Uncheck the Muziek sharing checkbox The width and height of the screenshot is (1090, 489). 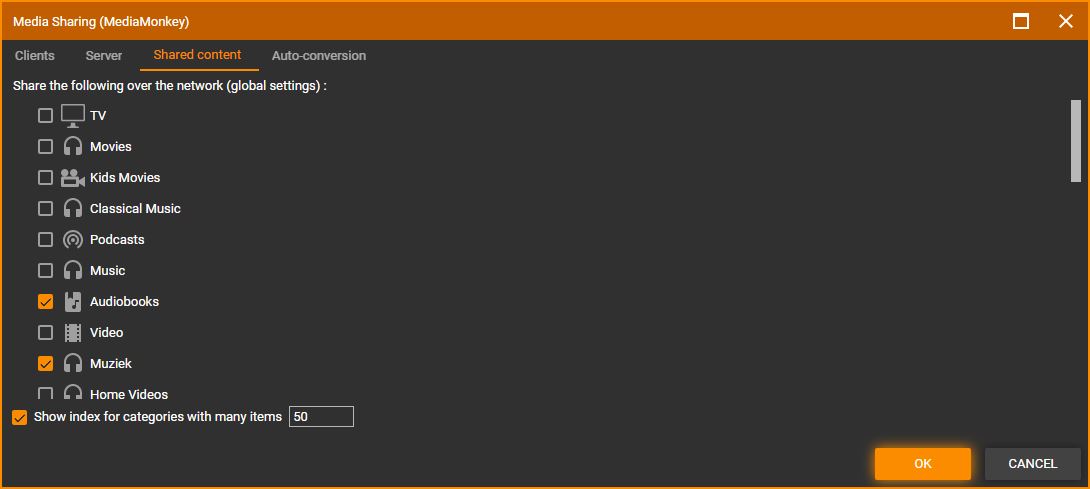pyautogui.click(x=45, y=363)
